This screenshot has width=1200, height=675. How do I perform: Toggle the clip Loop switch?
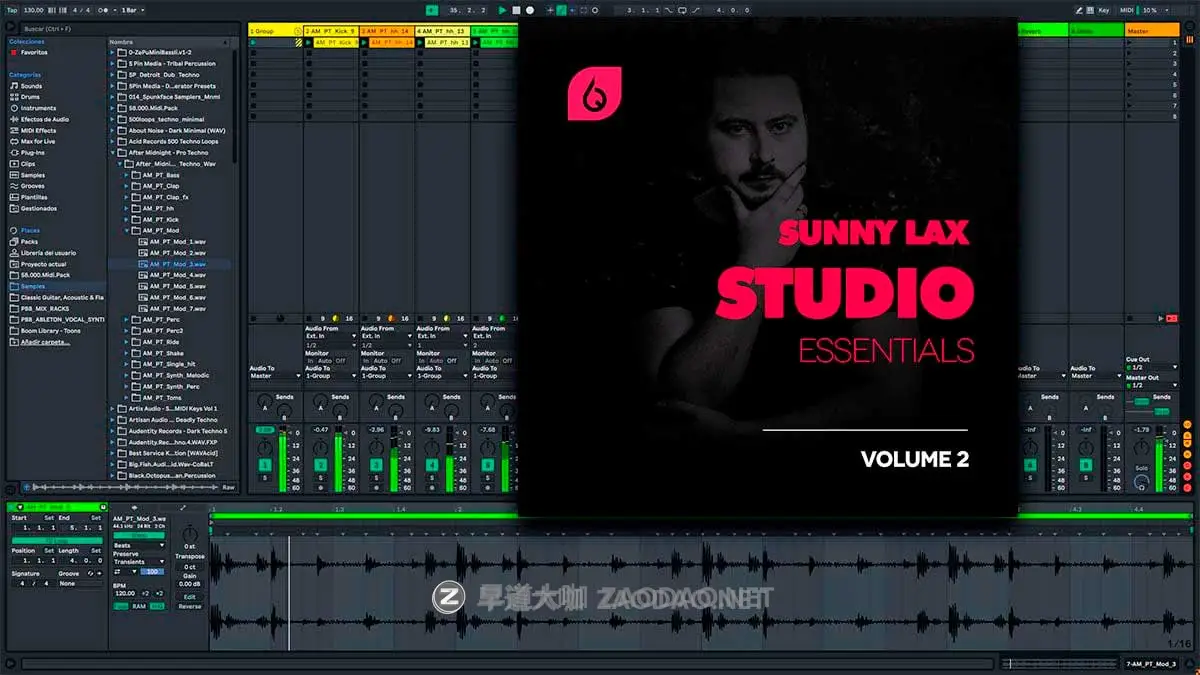[56, 540]
